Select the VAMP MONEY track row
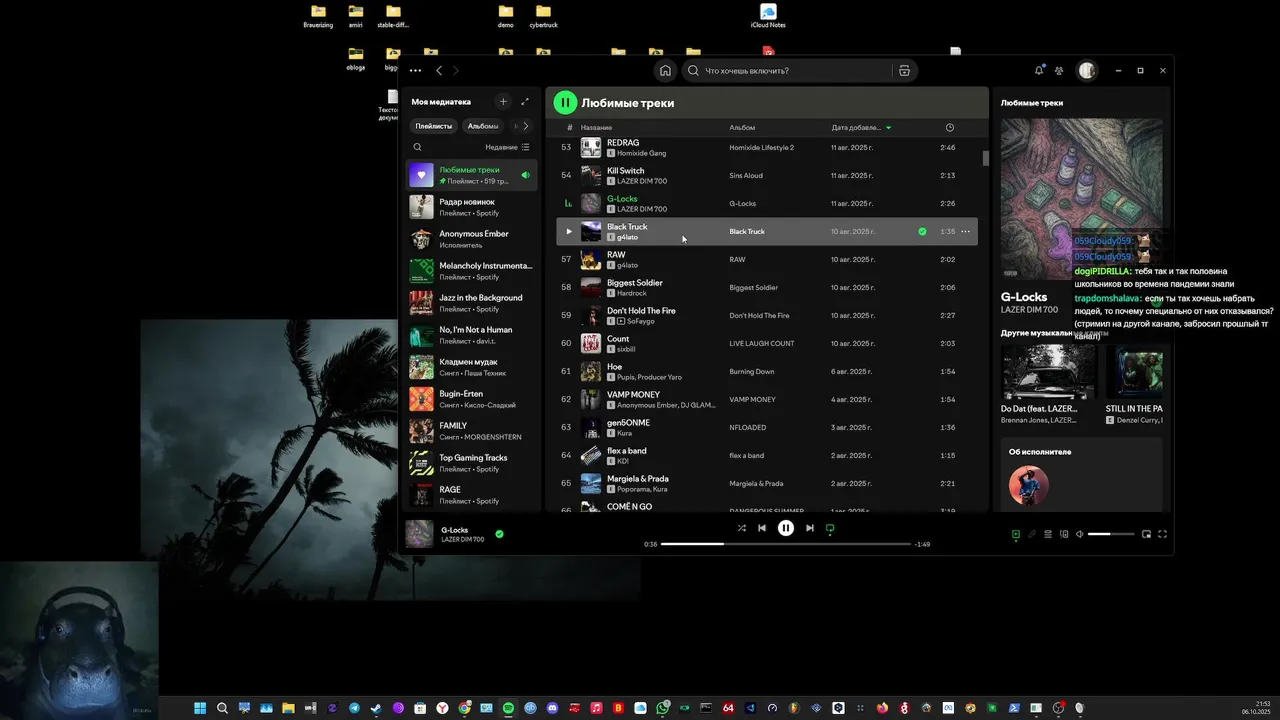 (767, 399)
